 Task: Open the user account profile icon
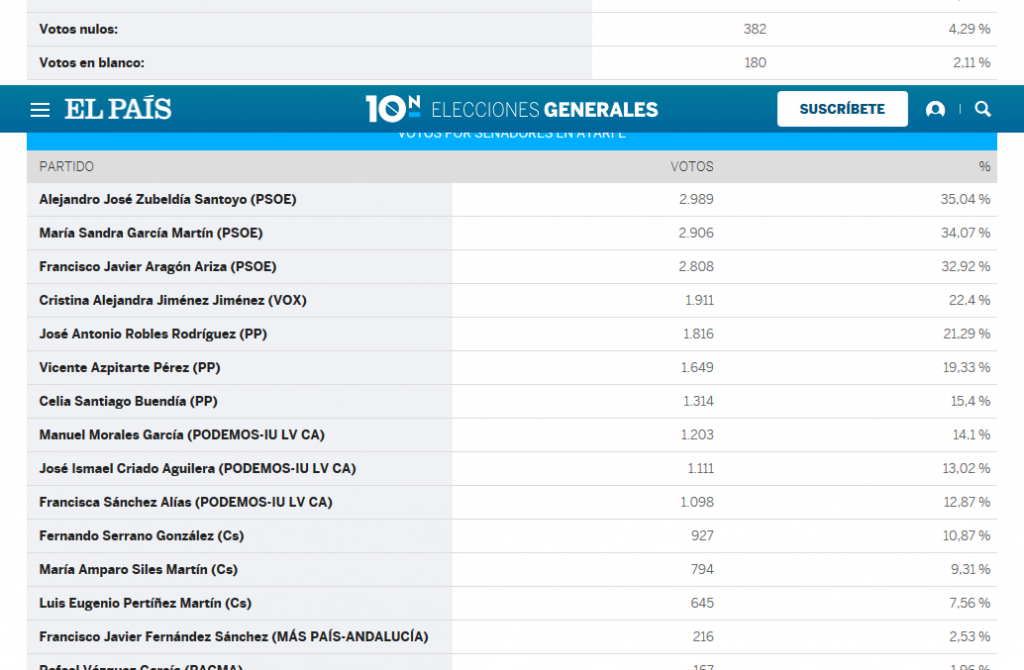[935, 110]
